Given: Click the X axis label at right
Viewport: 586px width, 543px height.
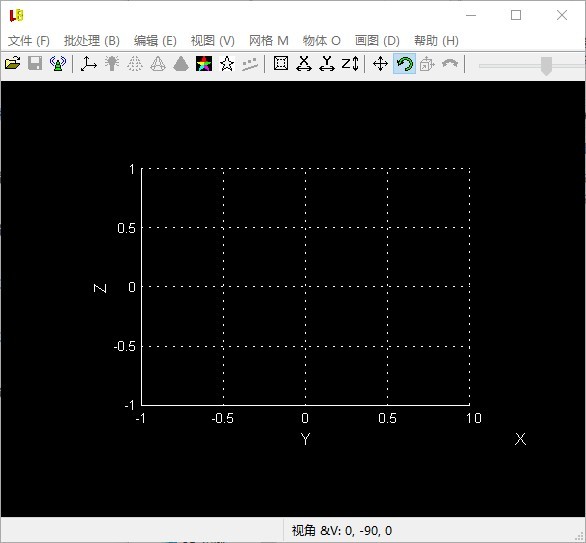Looking at the screenshot, I should [520, 439].
